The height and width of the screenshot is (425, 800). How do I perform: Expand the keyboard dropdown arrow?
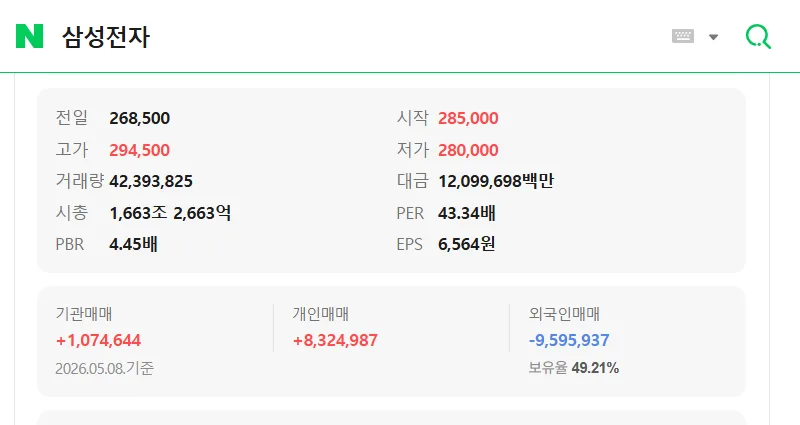(x=714, y=37)
